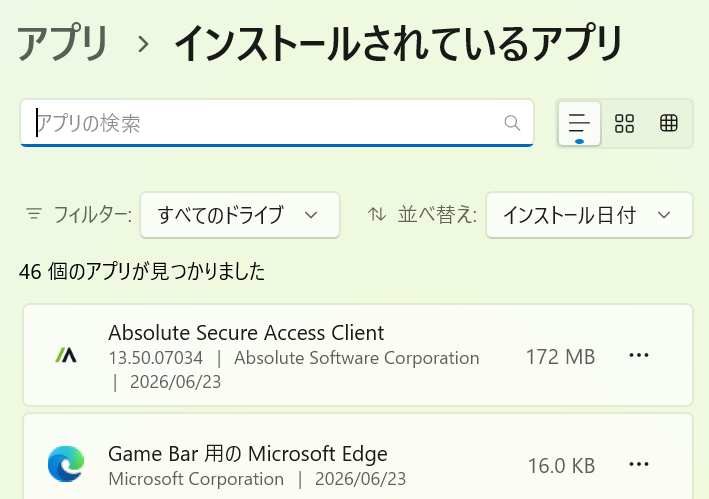Image resolution: width=709 pixels, height=499 pixels.
Task: Click the インストールされているアプリ heading
Action: (x=398, y=43)
